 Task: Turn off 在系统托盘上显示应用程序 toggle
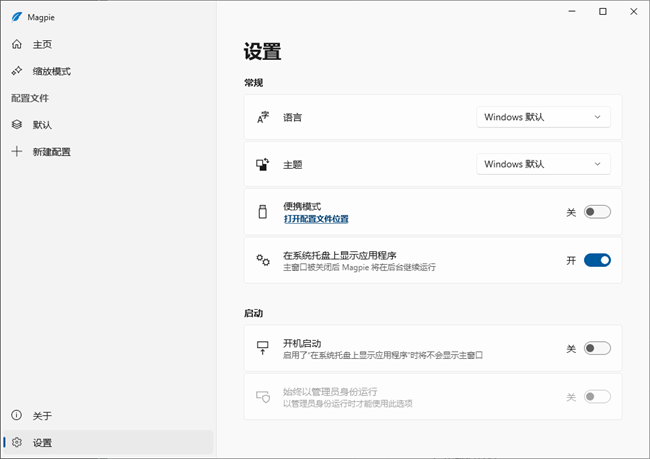597,260
